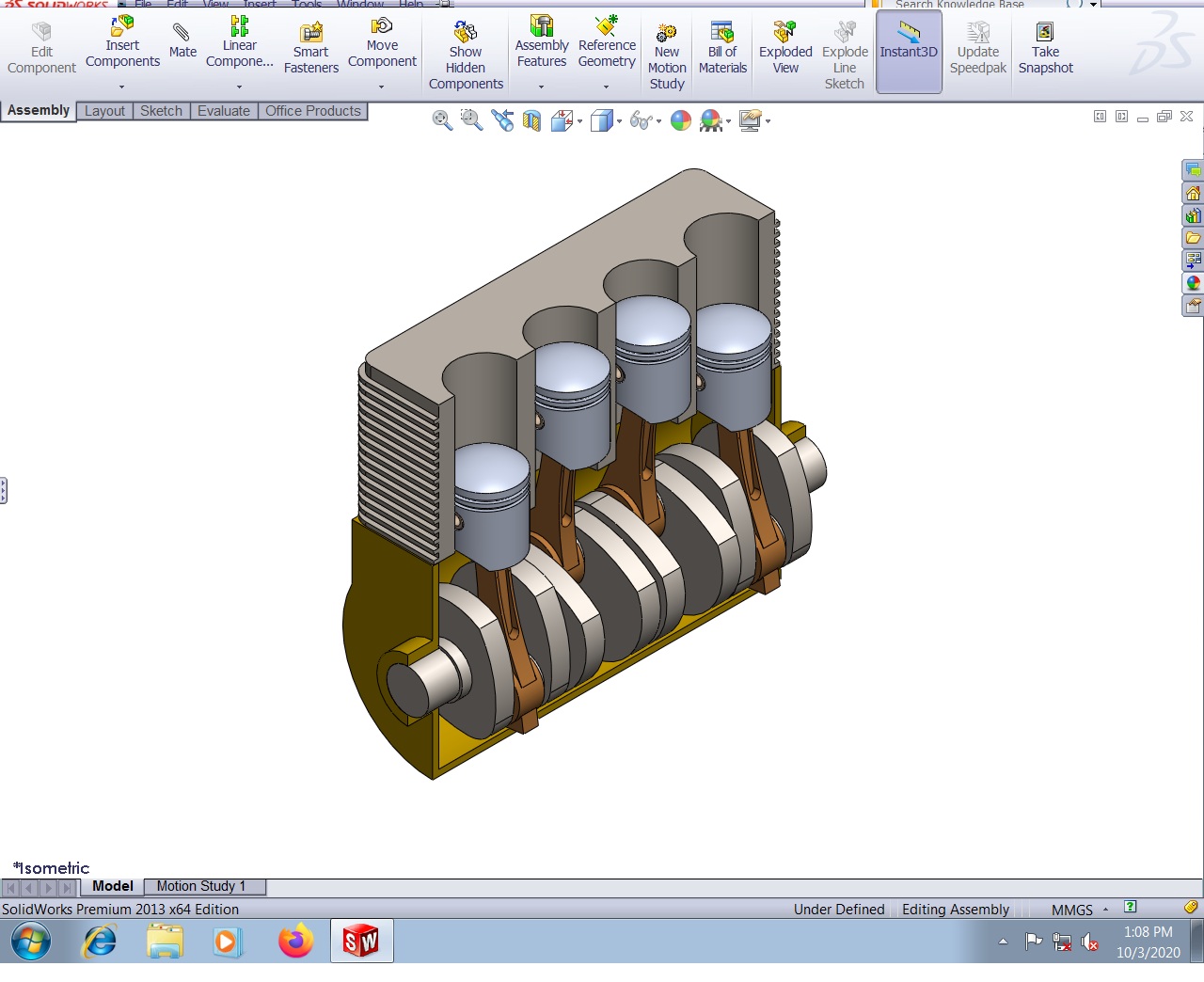Expand the Insert Components dropdown arrow

coord(122,87)
